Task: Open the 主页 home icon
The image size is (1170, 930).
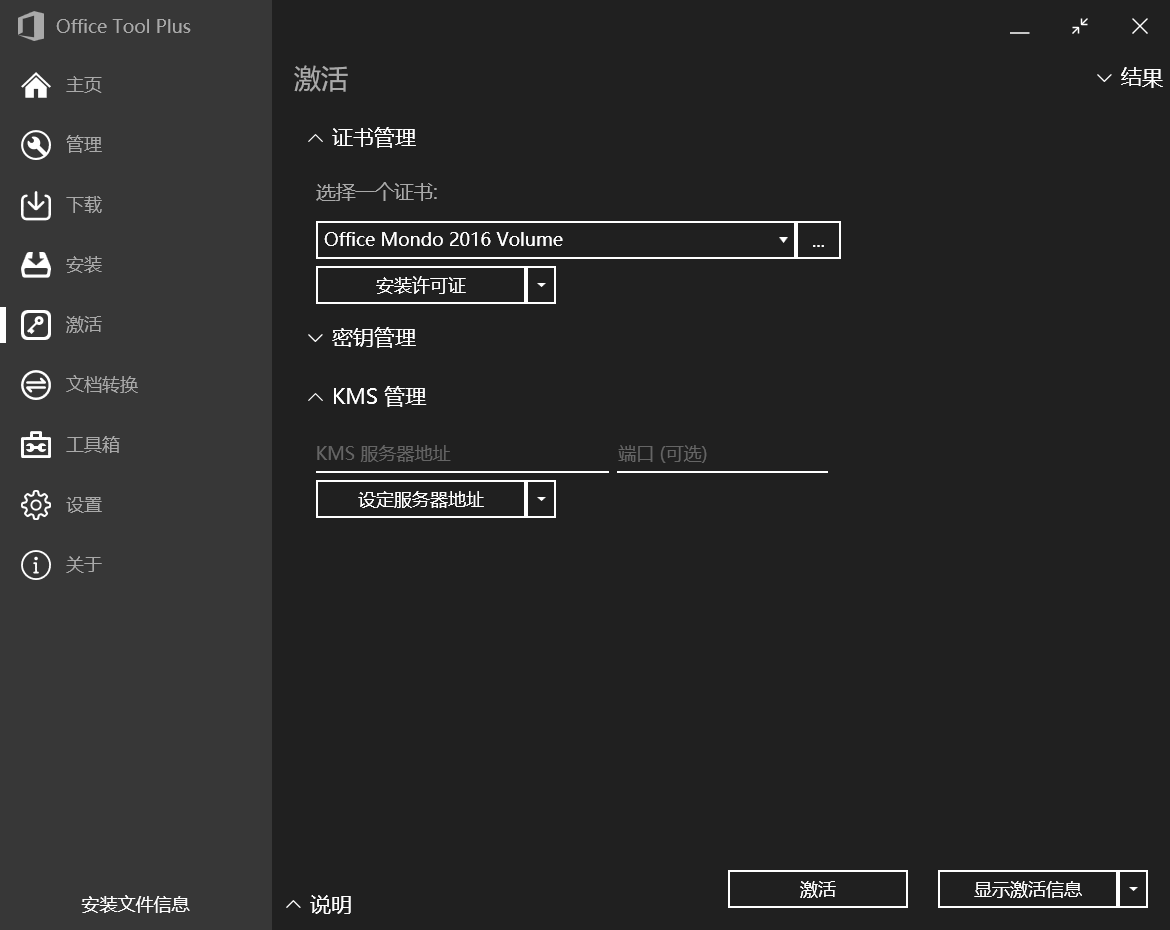Action: [x=36, y=85]
